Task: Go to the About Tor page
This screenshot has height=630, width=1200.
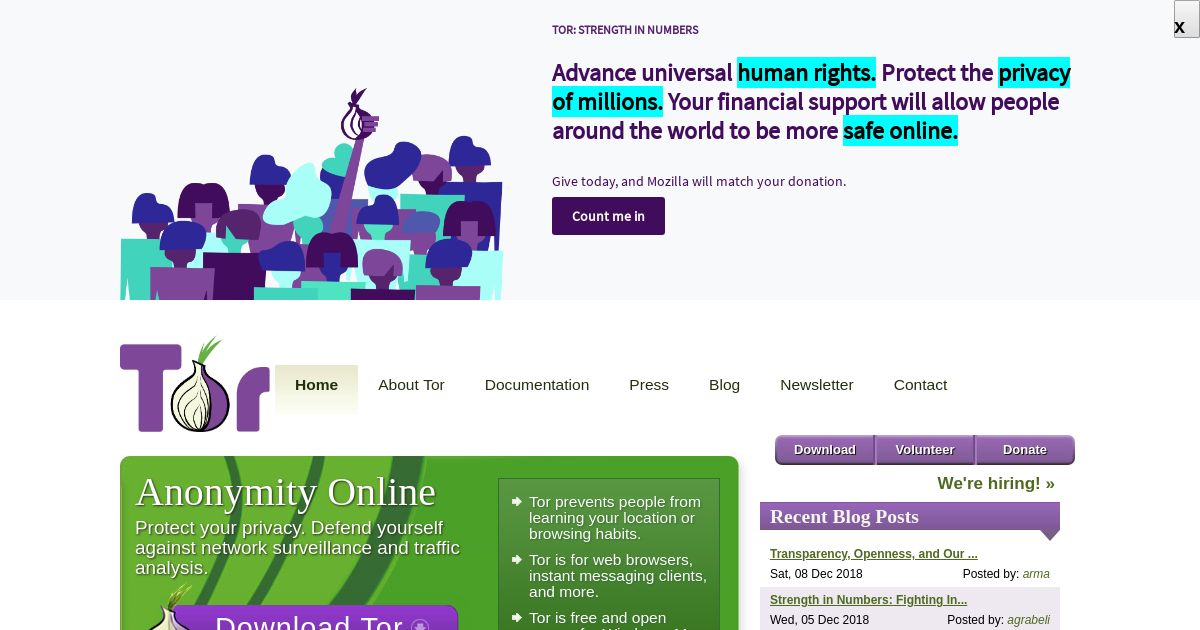Action: 411,385
